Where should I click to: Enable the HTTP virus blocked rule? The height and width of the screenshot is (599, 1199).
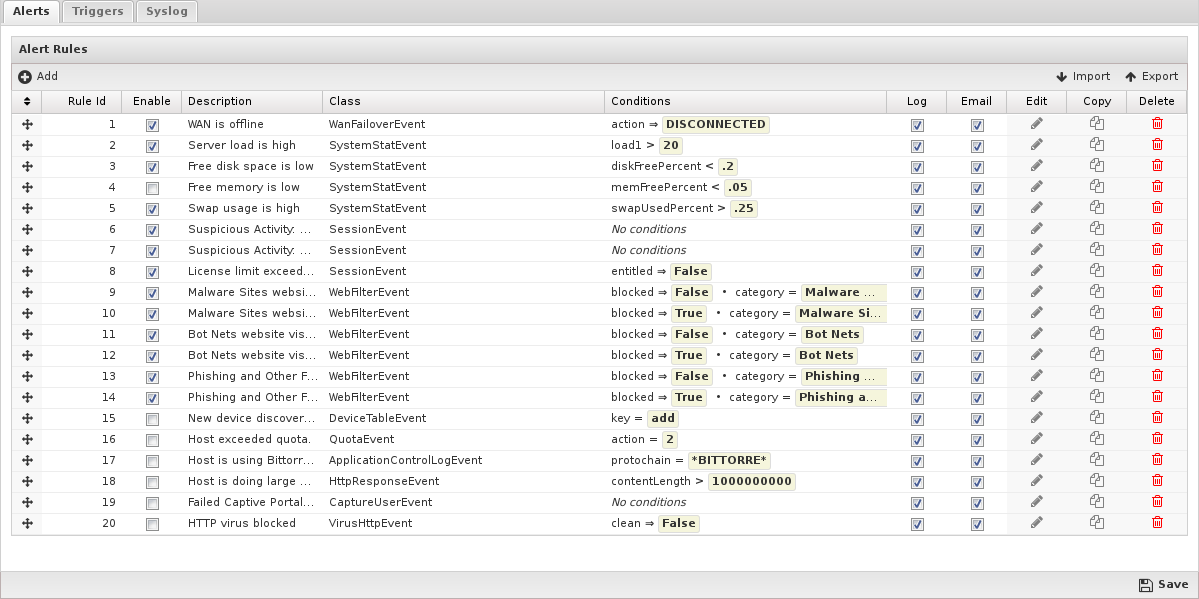pos(152,524)
